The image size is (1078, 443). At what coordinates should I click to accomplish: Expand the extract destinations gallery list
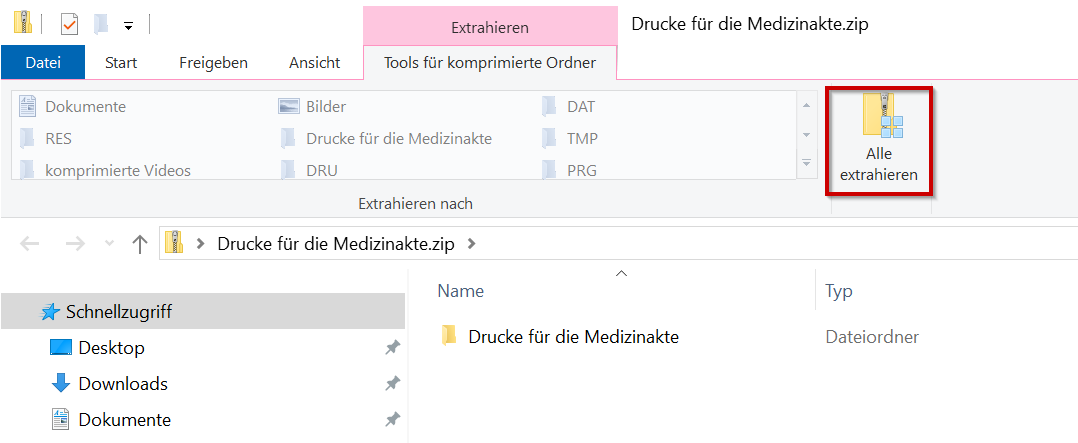coord(806,162)
